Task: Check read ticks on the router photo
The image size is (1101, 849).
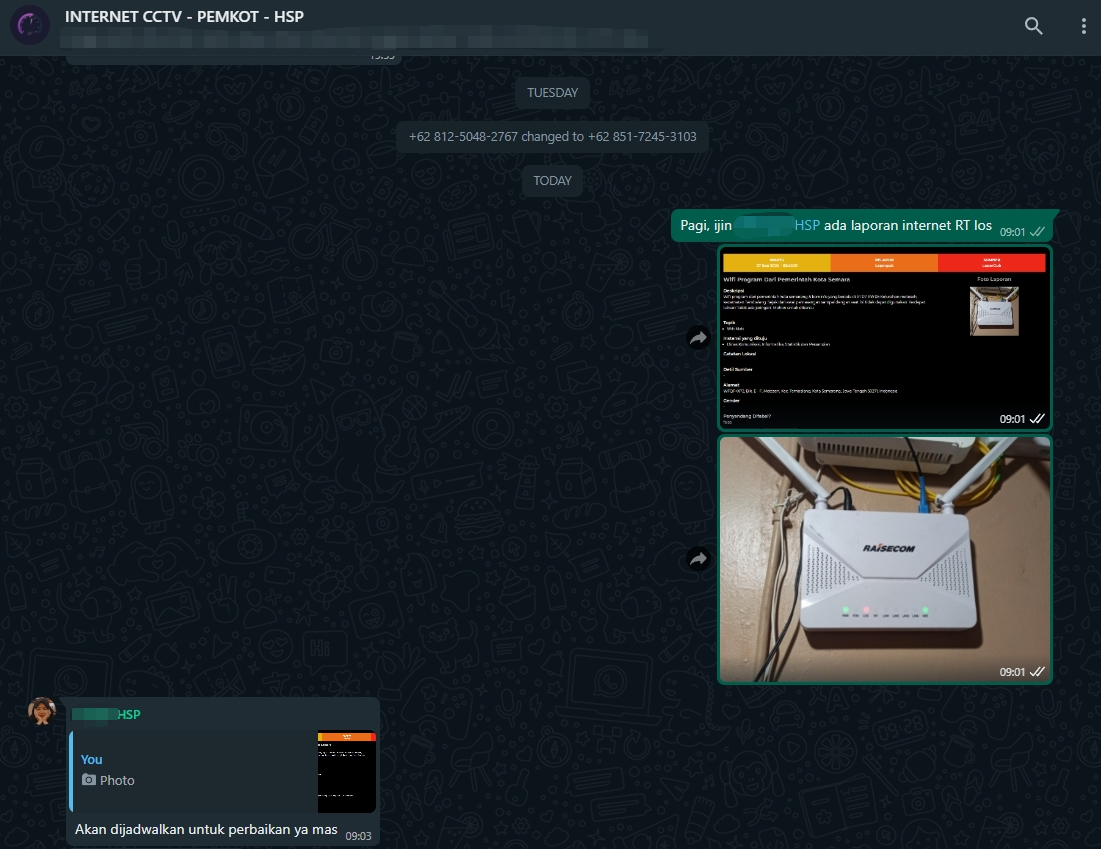Action: pos(1037,672)
